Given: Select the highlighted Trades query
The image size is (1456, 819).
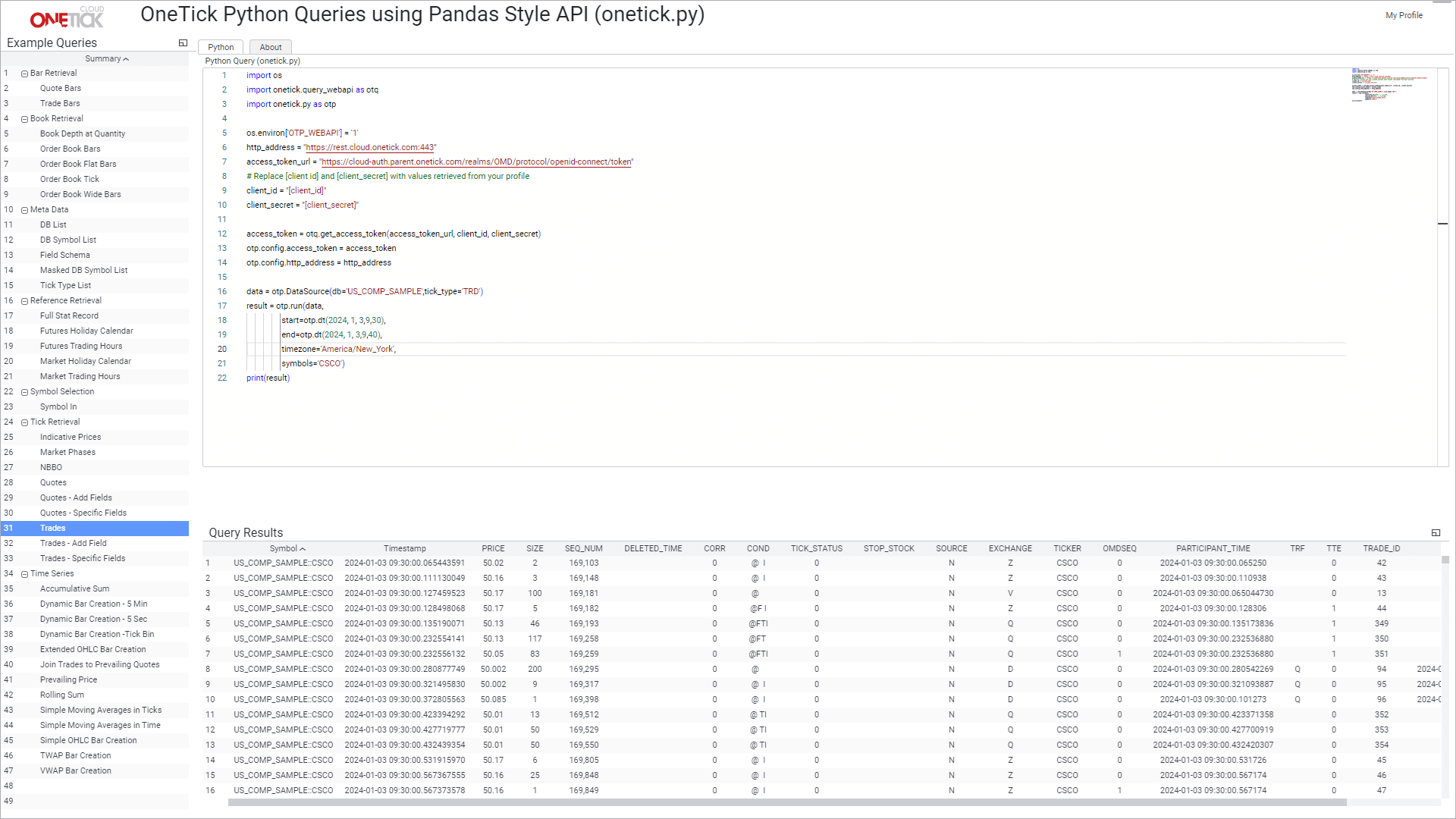Looking at the screenshot, I should 95,528.
